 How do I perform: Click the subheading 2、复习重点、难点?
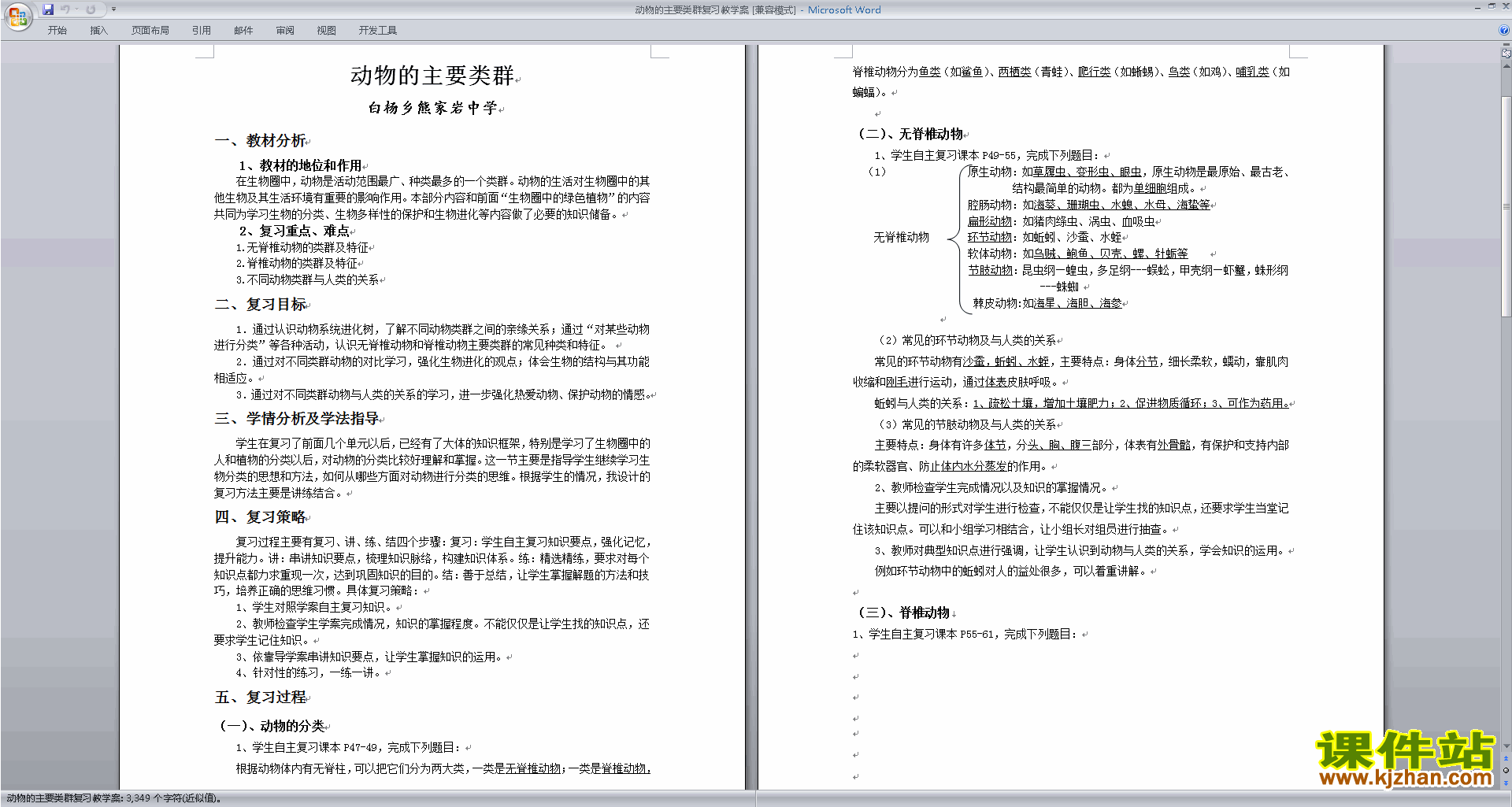295,231
